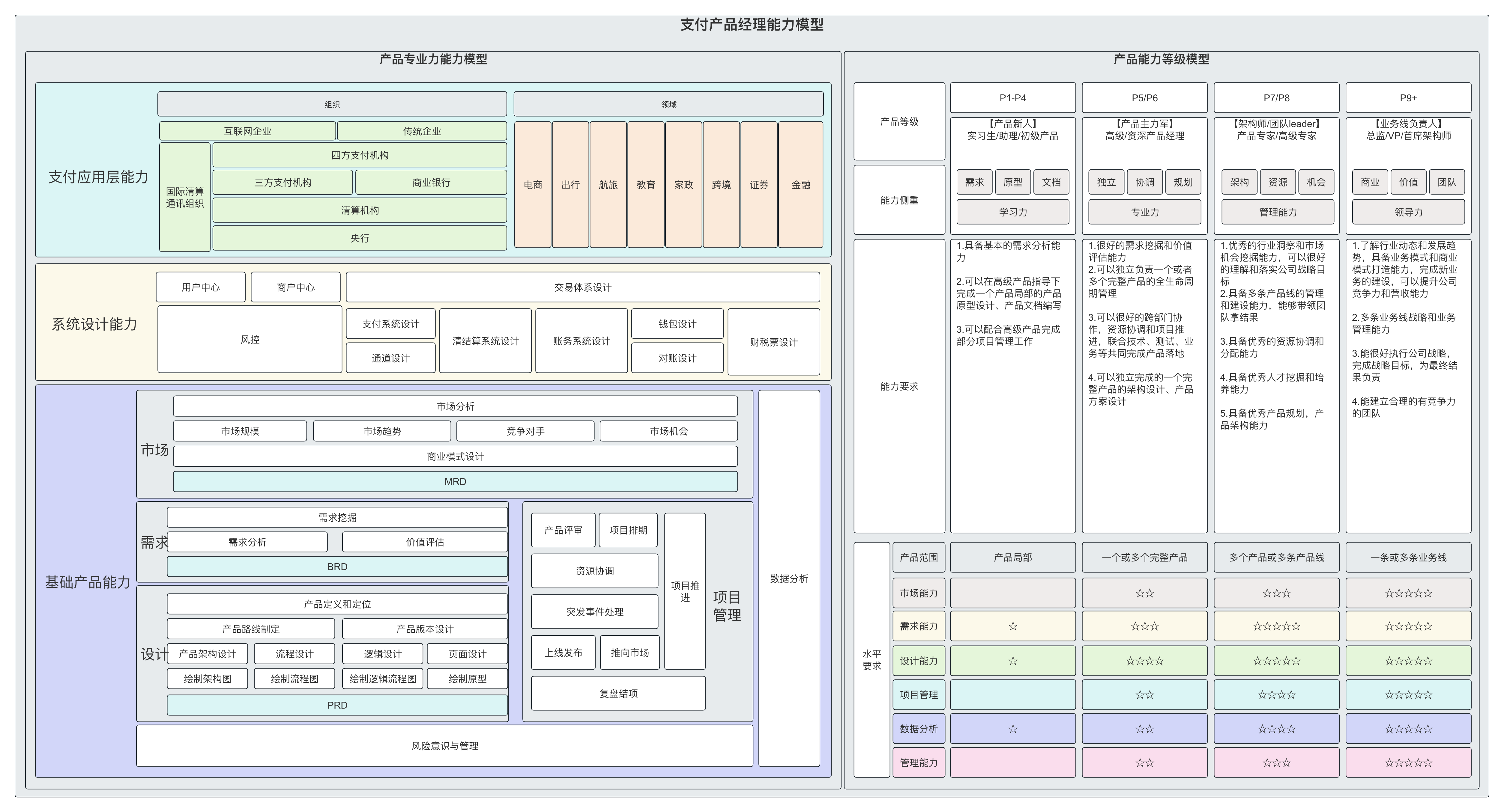This screenshot has width=1504, height=812.
Task: Select the 数据分析 vertical block
Action: click(x=789, y=578)
